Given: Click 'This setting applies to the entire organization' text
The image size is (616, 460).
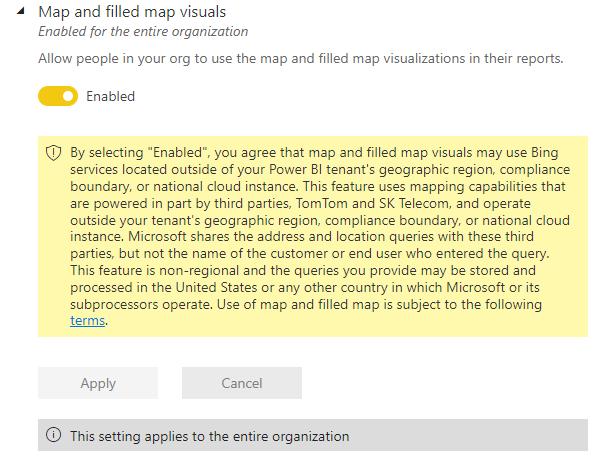Looking at the screenshot, I should pyautogui.click(x=209, y=436).
